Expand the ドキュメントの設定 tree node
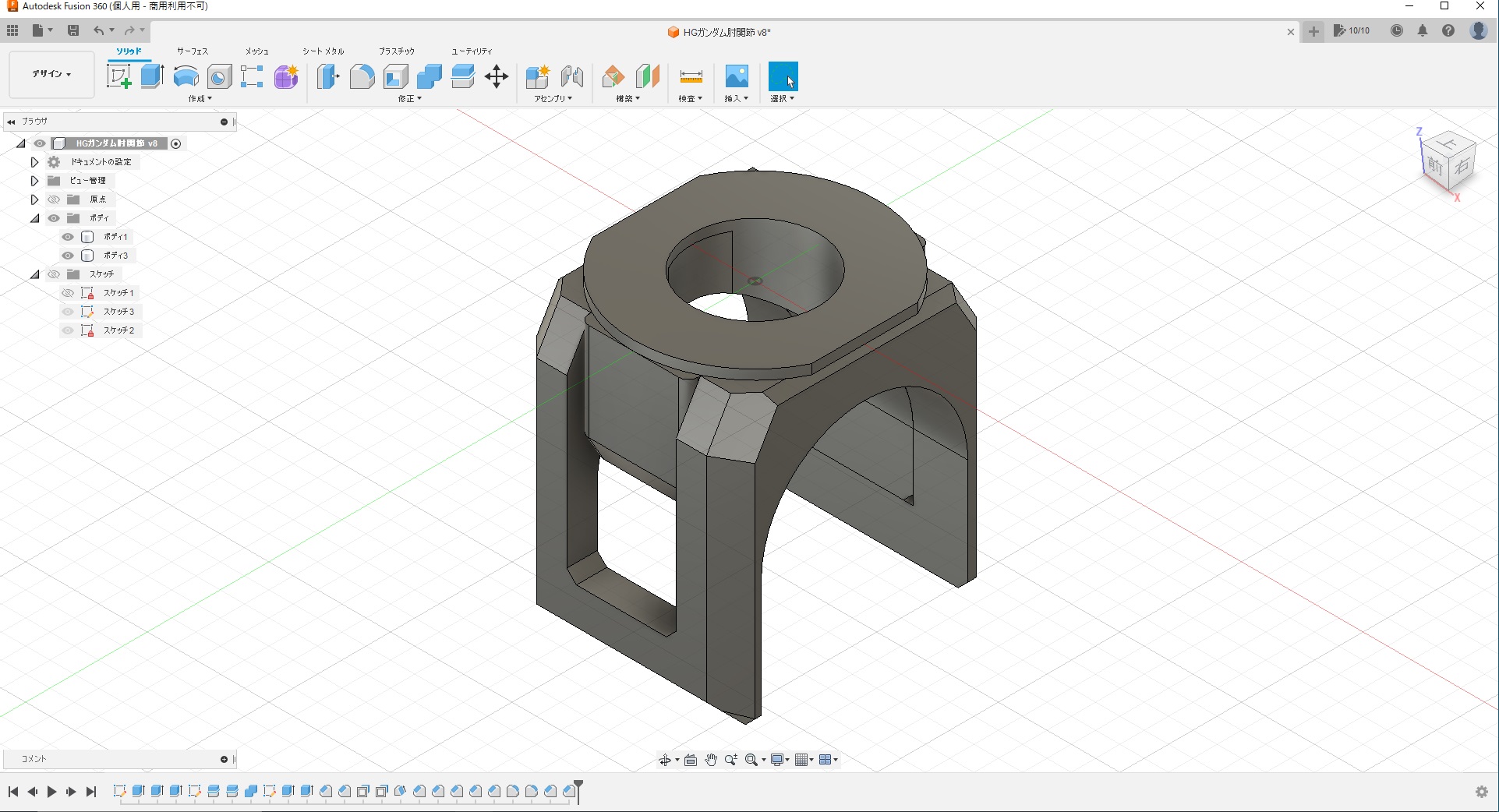This screenshot has height=812, width=1499. [x=34, y=162]
